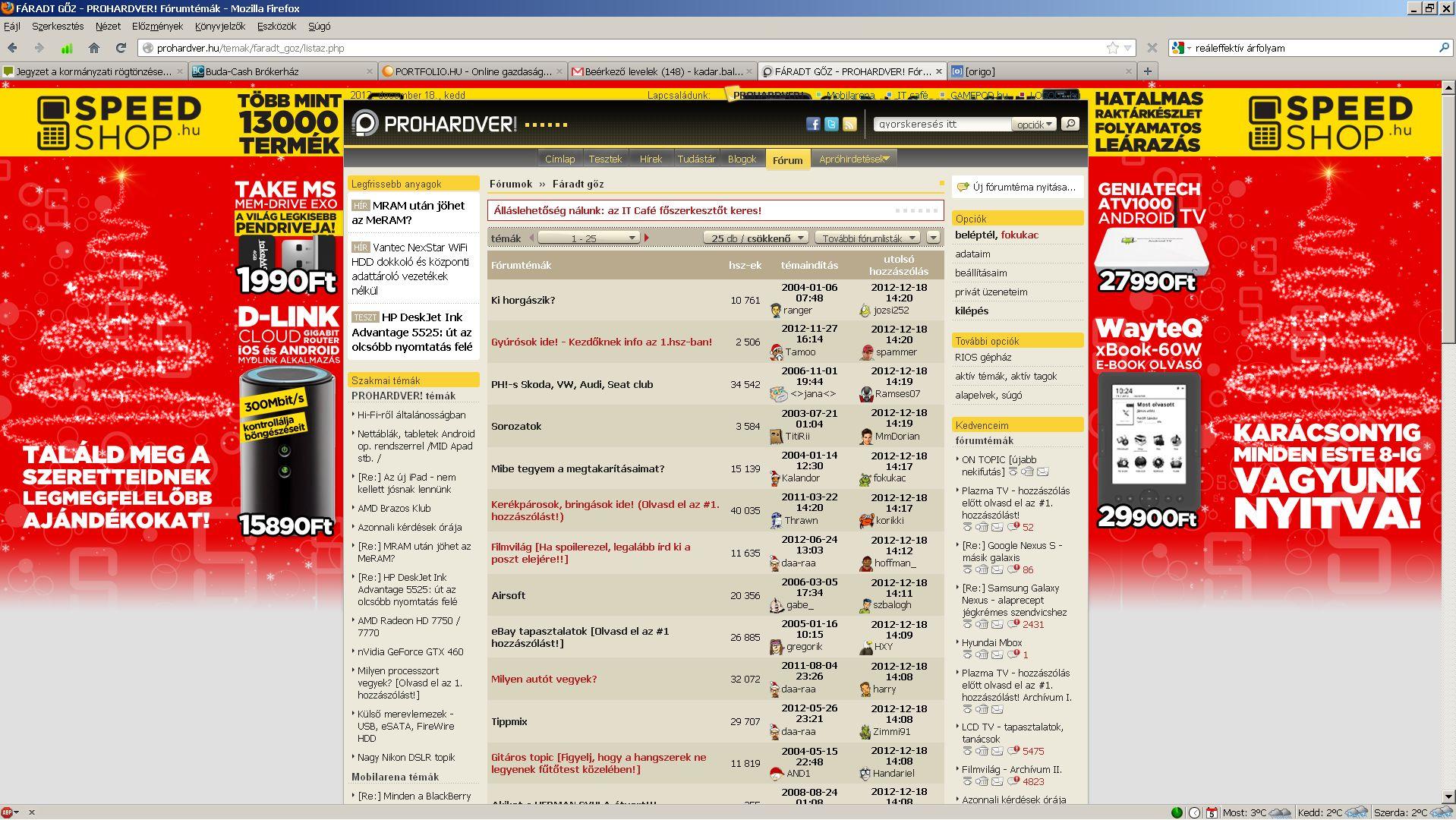This screenshot has height=820, width=1456.
Task: Close the FÁRADT GŐZ browser tab
Action: 939,71
